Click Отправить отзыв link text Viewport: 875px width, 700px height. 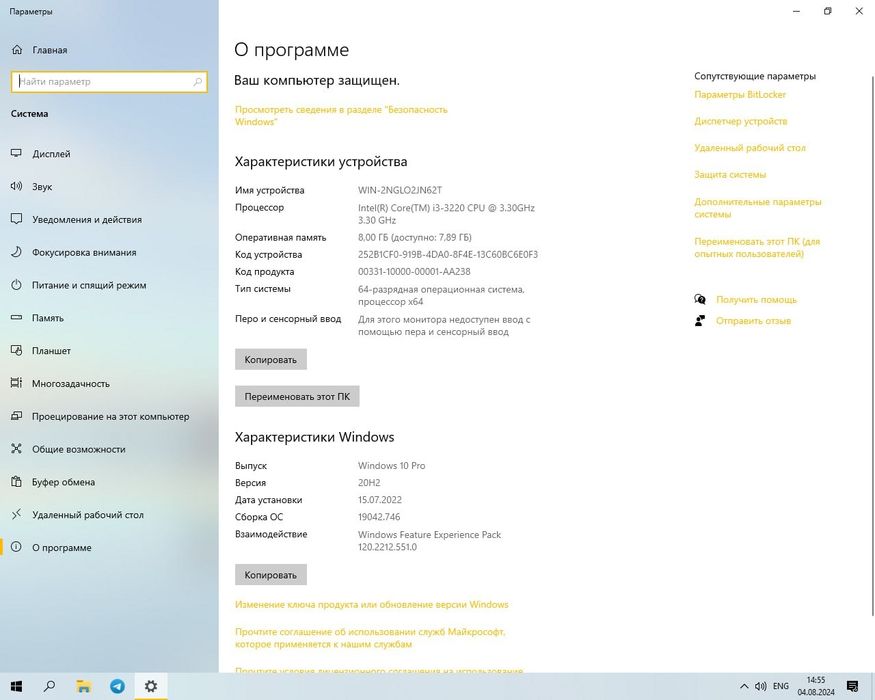(x=753, y=321)
